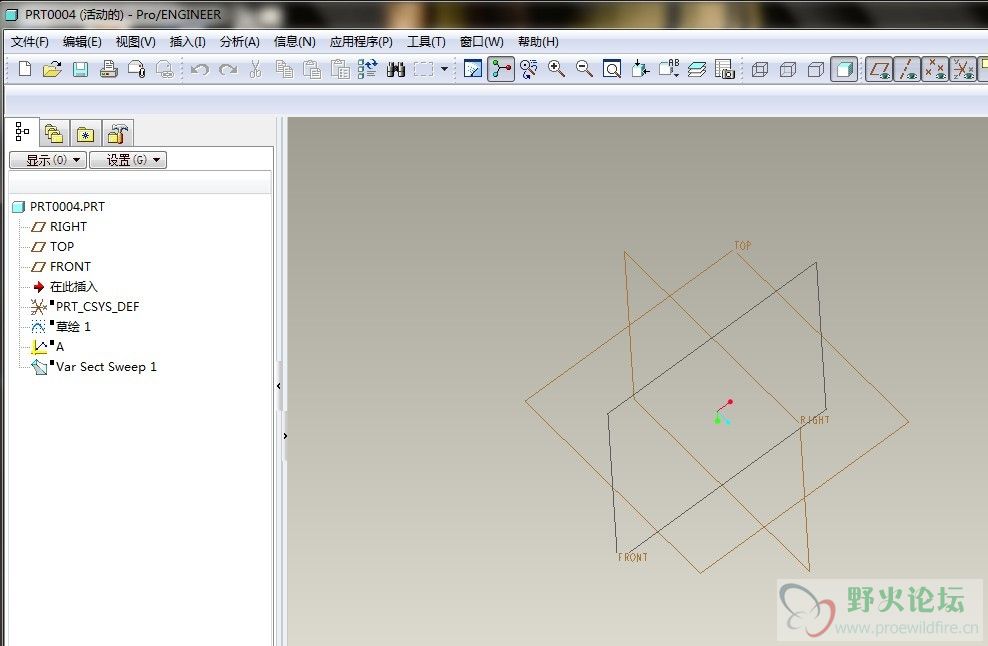Switch to Wireframe display style
988x646 pixels.
click(760, 69)
